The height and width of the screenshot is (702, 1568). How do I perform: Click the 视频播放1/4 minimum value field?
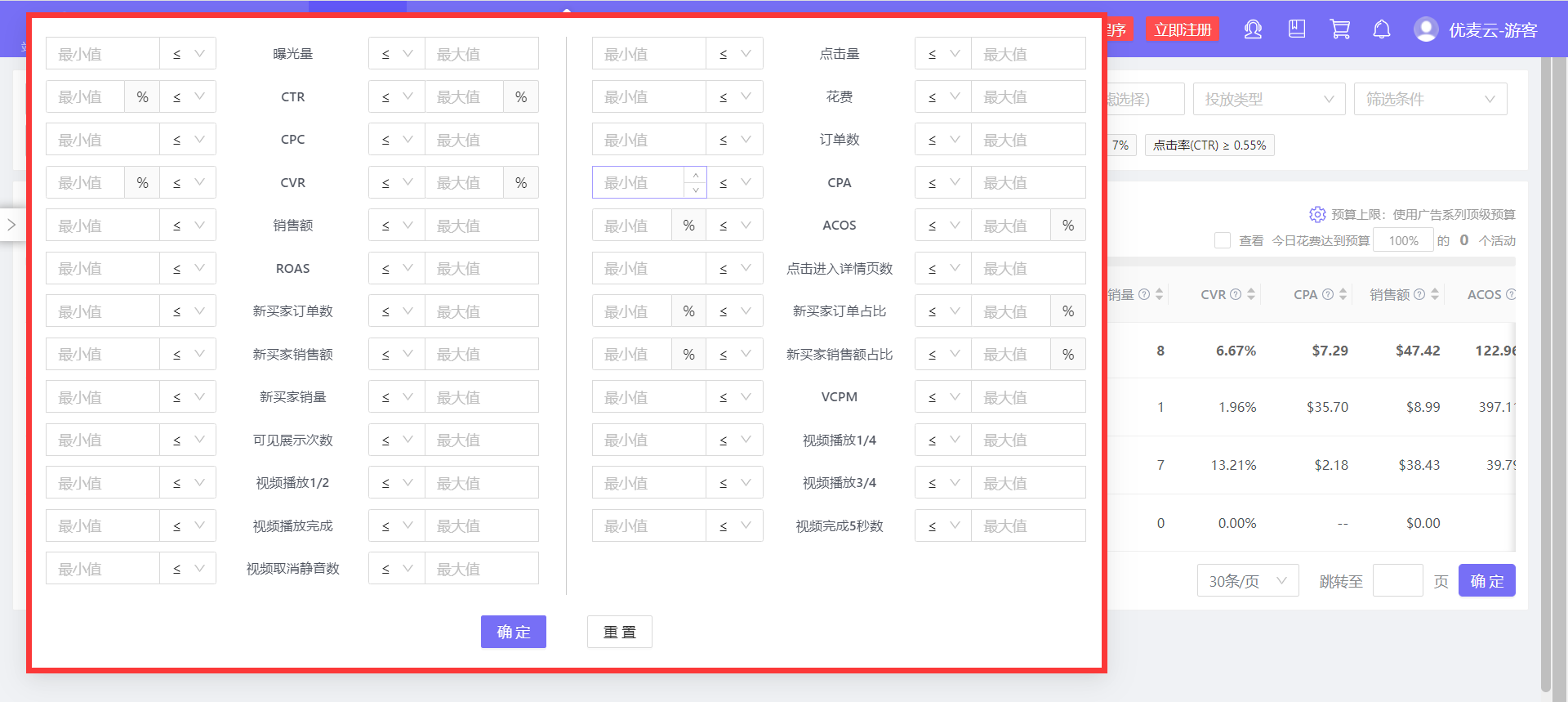[649, 440]
